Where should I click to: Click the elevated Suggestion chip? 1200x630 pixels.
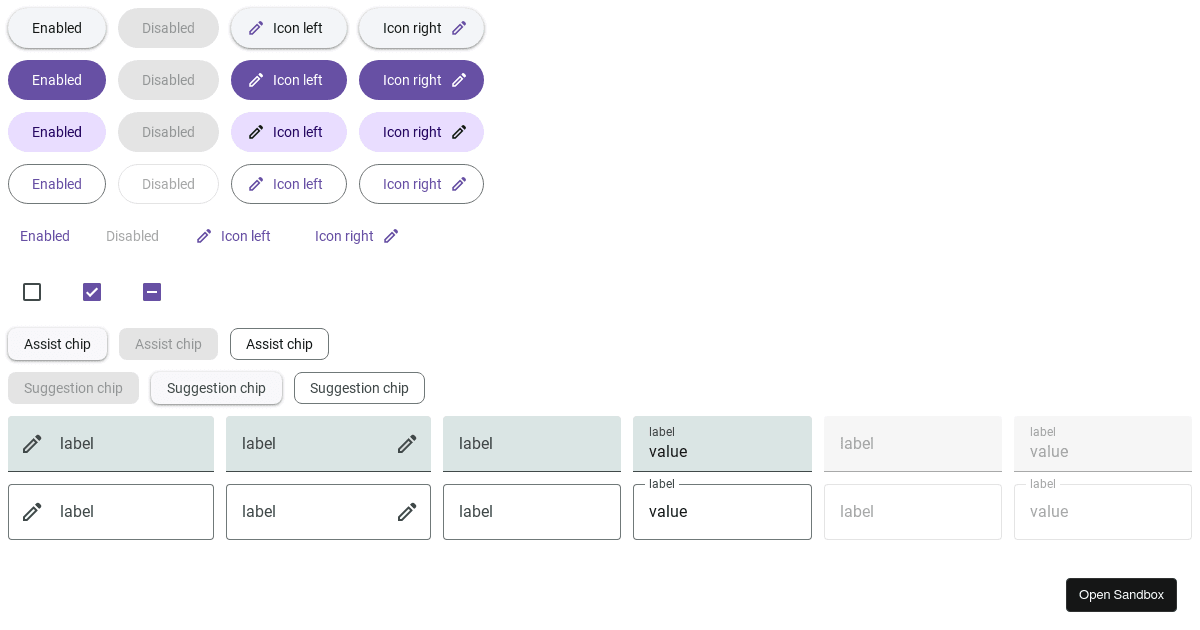(216, 388)
